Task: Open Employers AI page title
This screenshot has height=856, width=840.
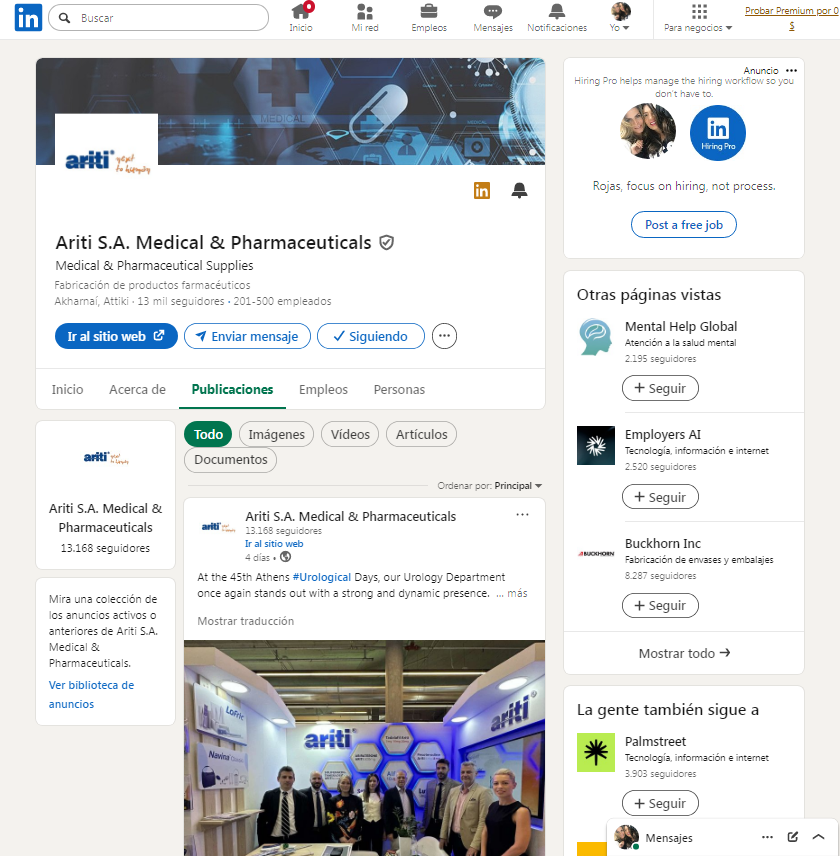Action: [x=663, y=435]
